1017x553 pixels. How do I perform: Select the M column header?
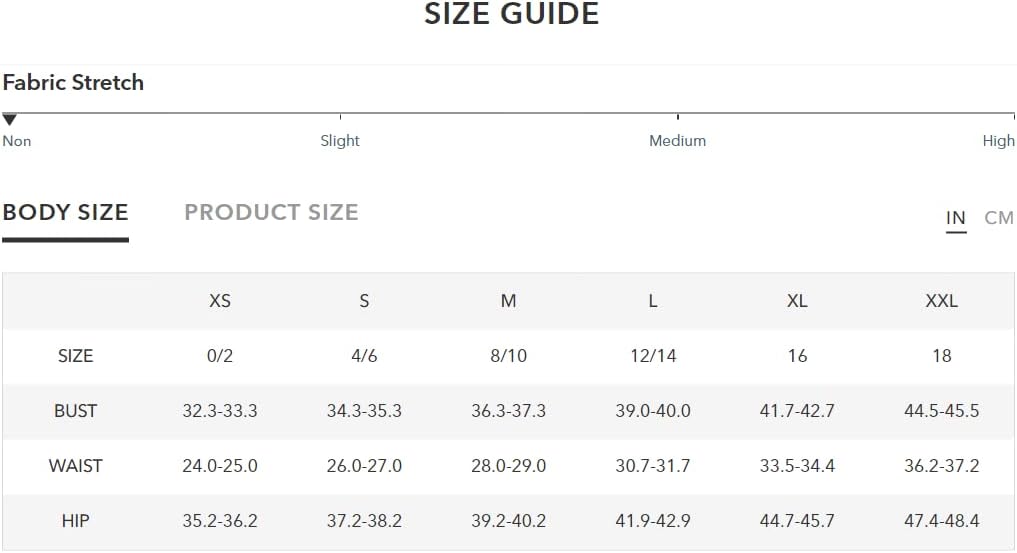tap(508, 301)
